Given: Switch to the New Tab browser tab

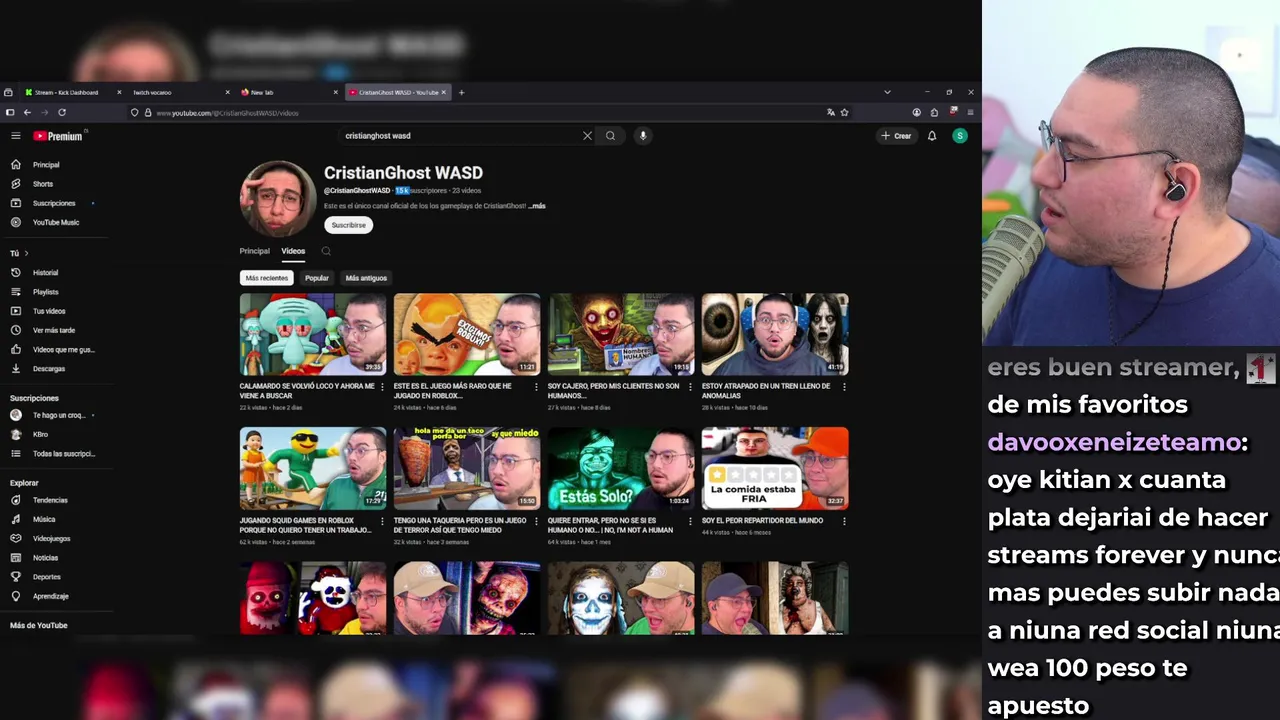Looking at the screenshot, I should [x=288, y=92].
